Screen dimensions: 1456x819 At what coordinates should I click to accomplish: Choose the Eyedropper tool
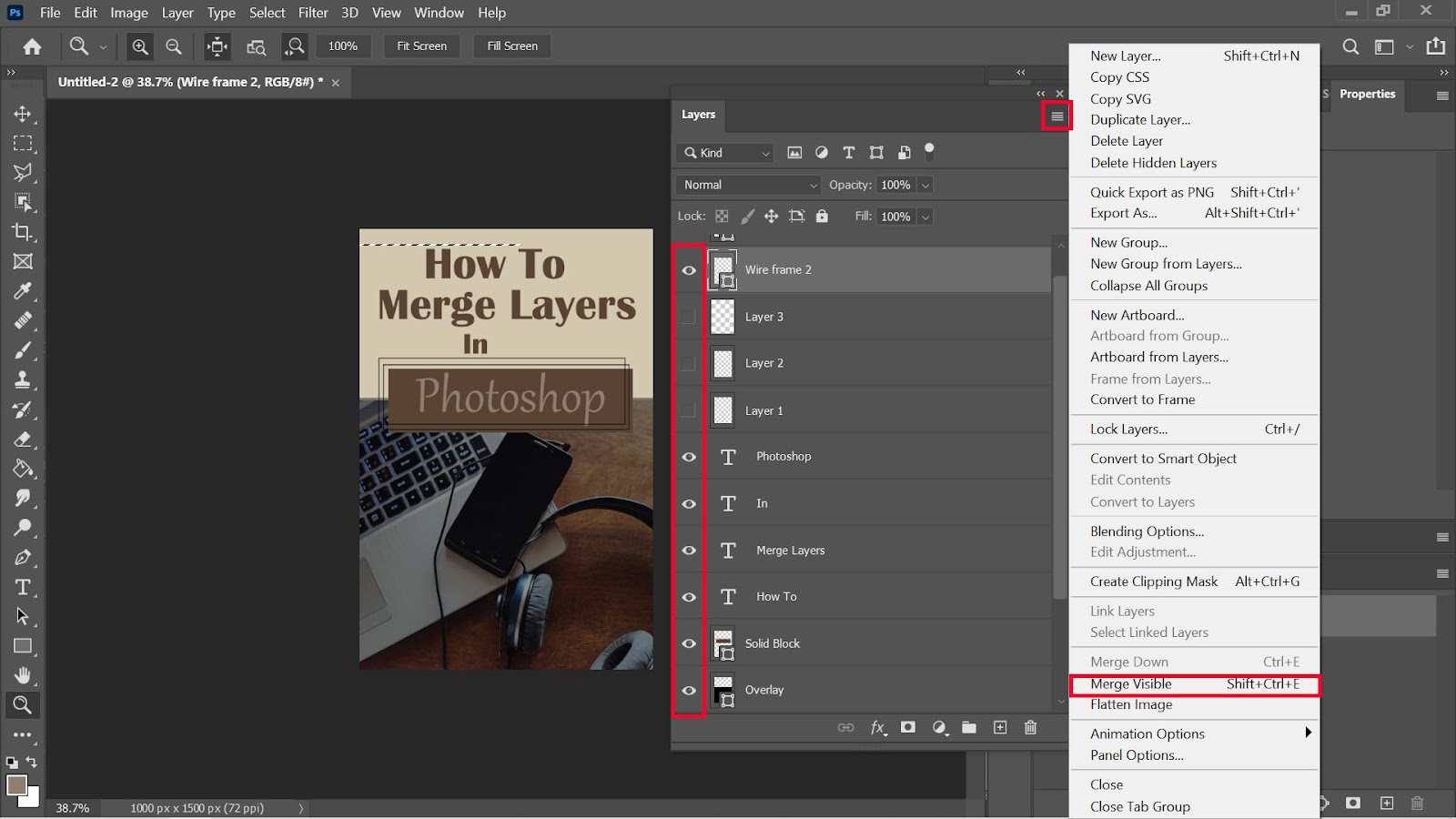tap(23, 291)
